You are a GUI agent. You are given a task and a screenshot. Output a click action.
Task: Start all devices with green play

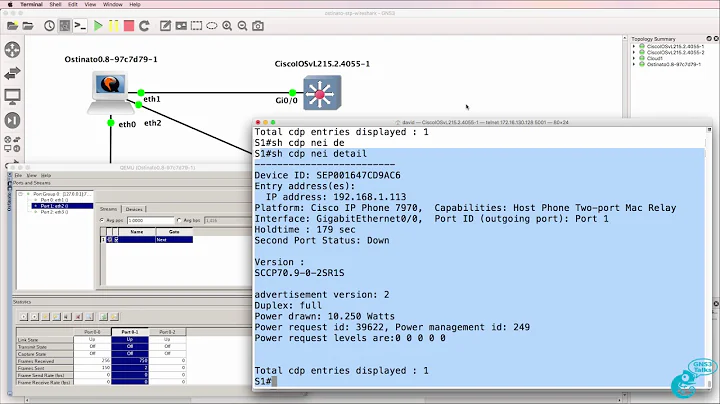pos(98,26)
